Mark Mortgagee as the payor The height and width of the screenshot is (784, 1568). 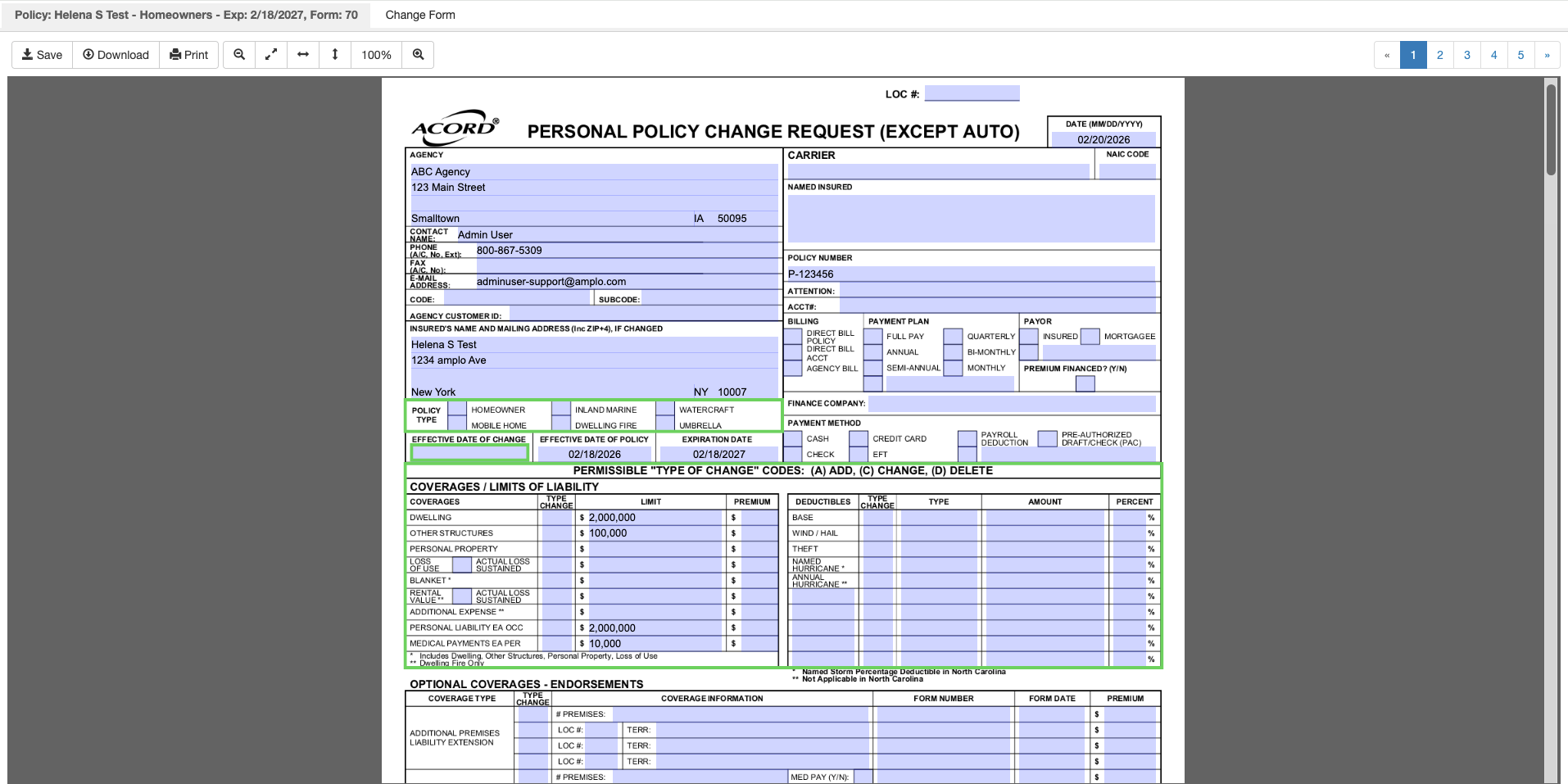pos(1090,337)
